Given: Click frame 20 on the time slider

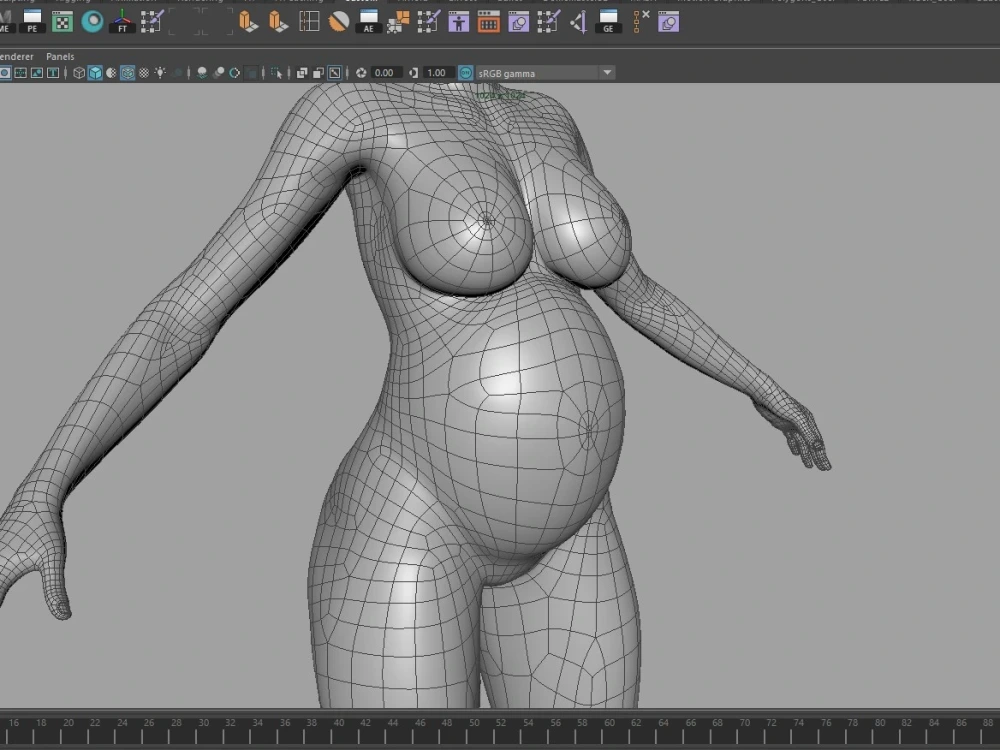Looking at the screenshot, I should (x=68, y=723).
